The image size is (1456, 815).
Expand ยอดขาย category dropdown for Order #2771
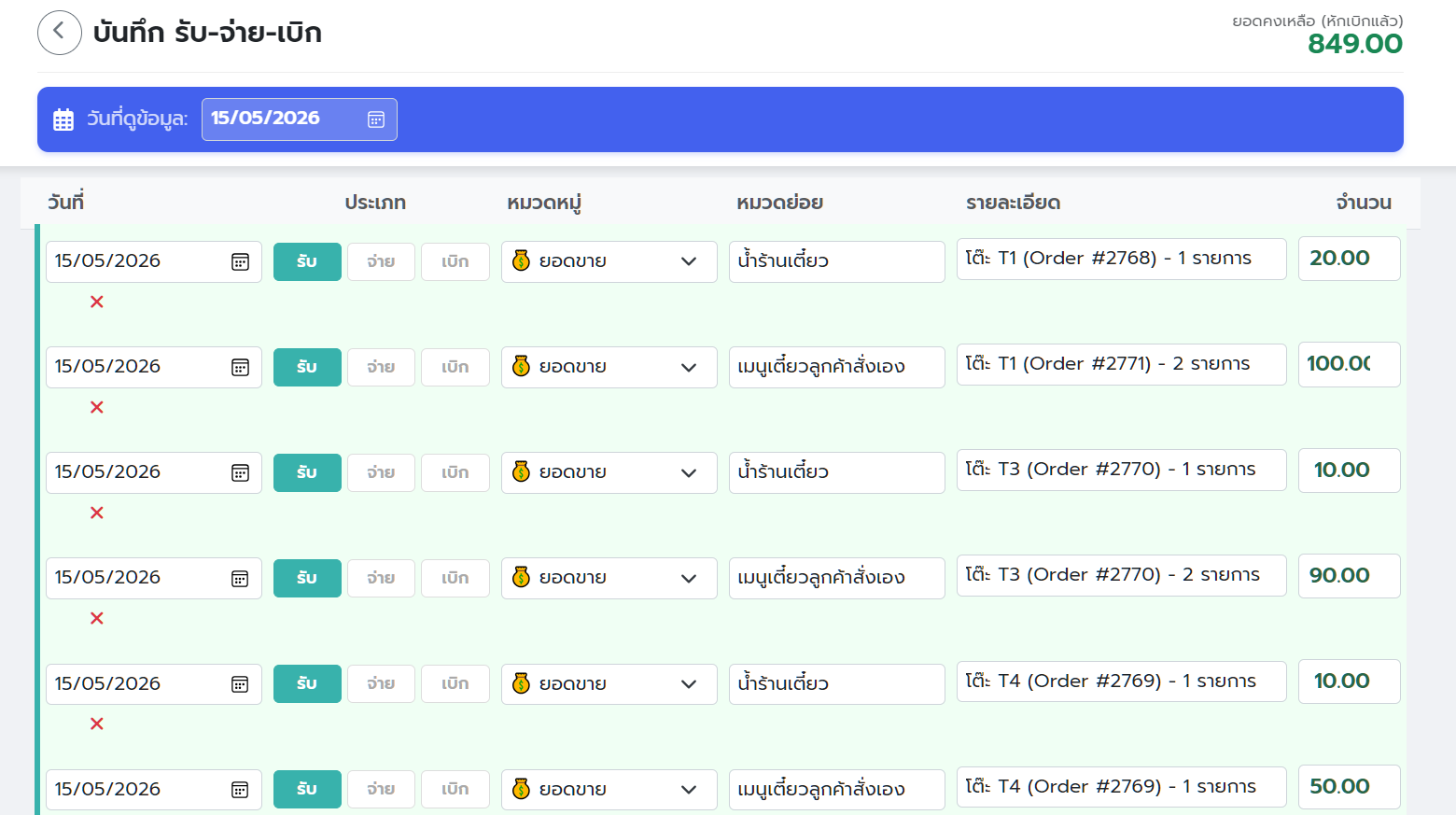point(609,367)
